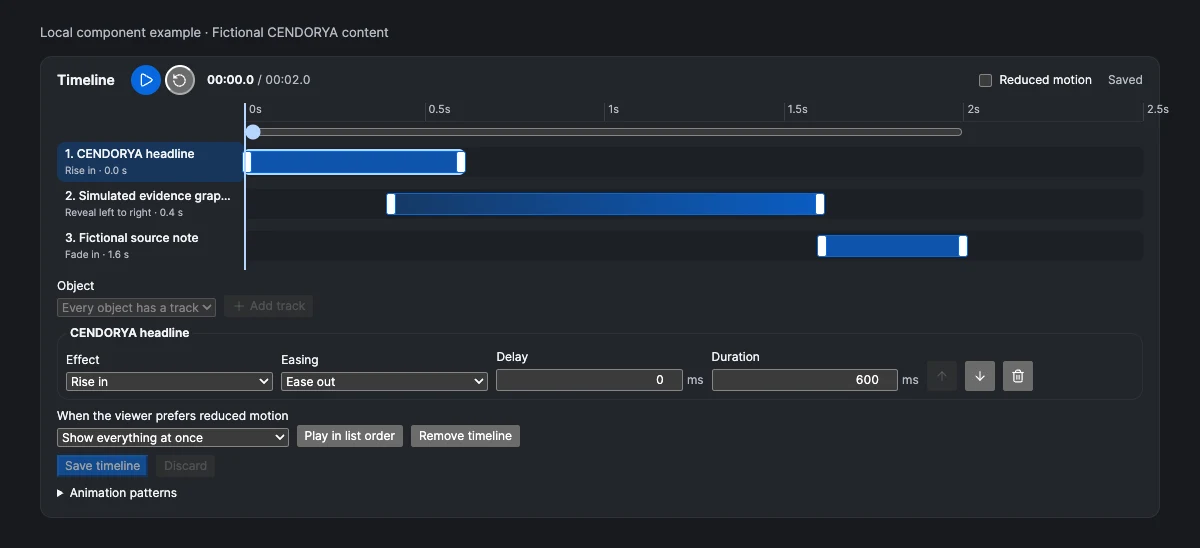Open the reduced motion behavior dropdown

pyautogui.click(x=173, y=437)
